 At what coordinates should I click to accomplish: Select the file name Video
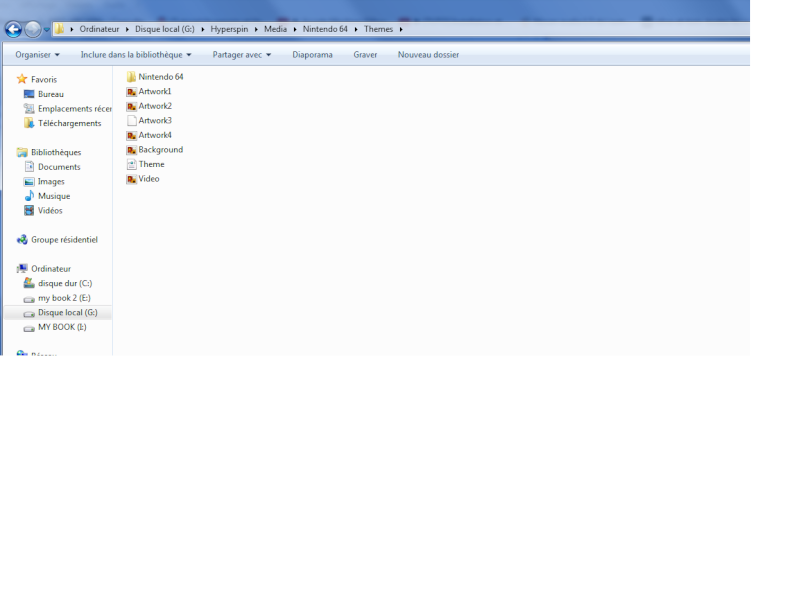tap(149, 179)
